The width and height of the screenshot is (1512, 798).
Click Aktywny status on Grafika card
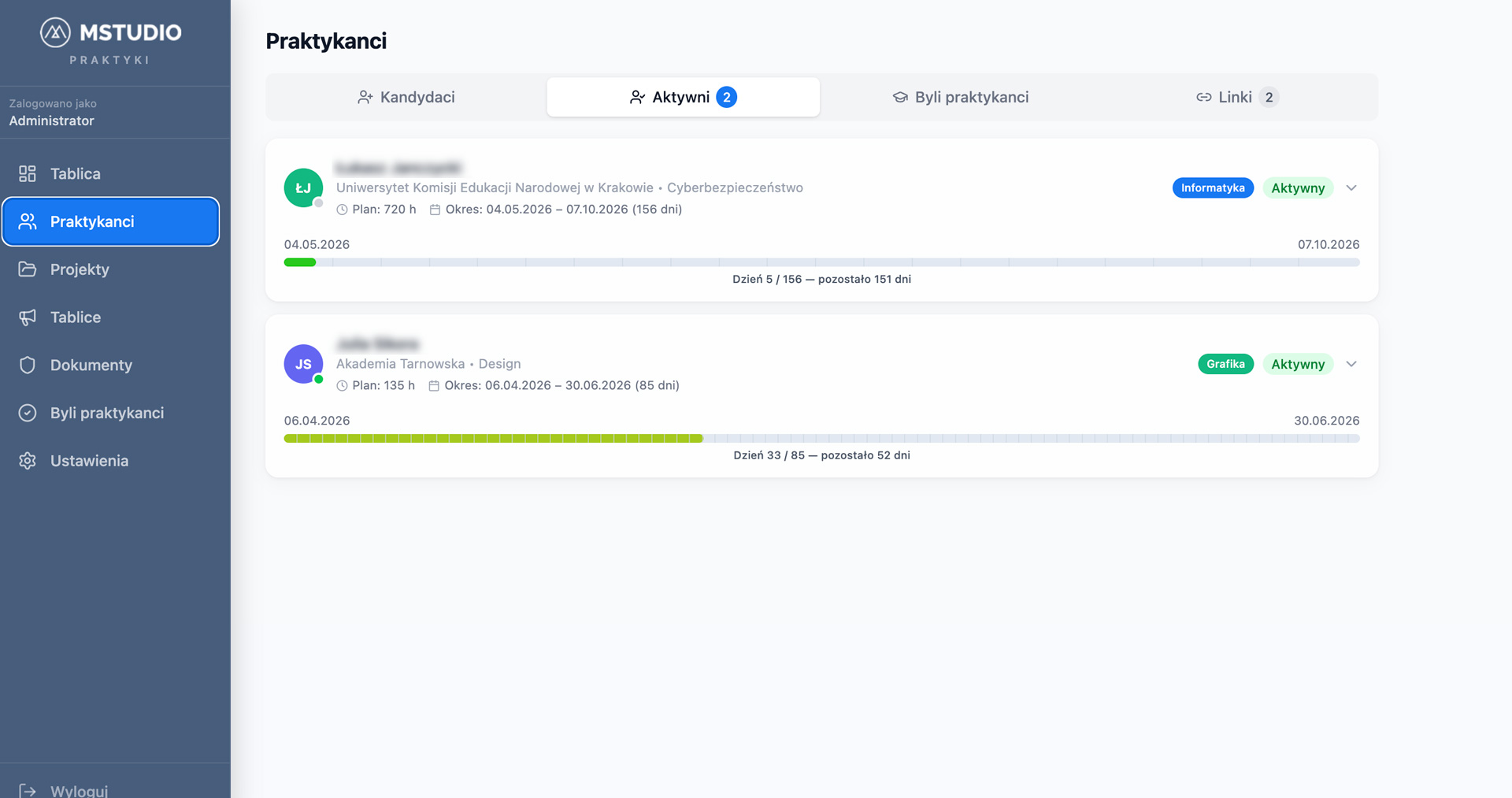(1298, 364)
